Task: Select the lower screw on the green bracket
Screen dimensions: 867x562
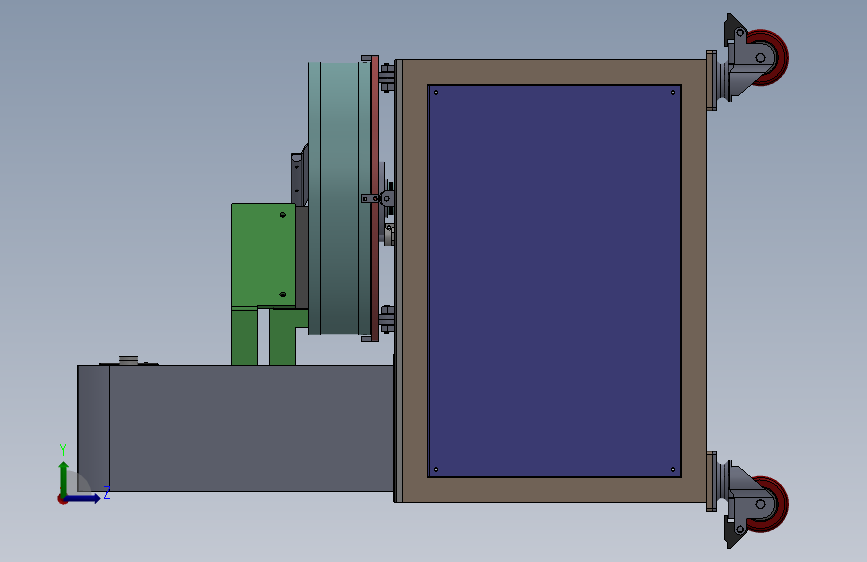Action: click(283, 295)
